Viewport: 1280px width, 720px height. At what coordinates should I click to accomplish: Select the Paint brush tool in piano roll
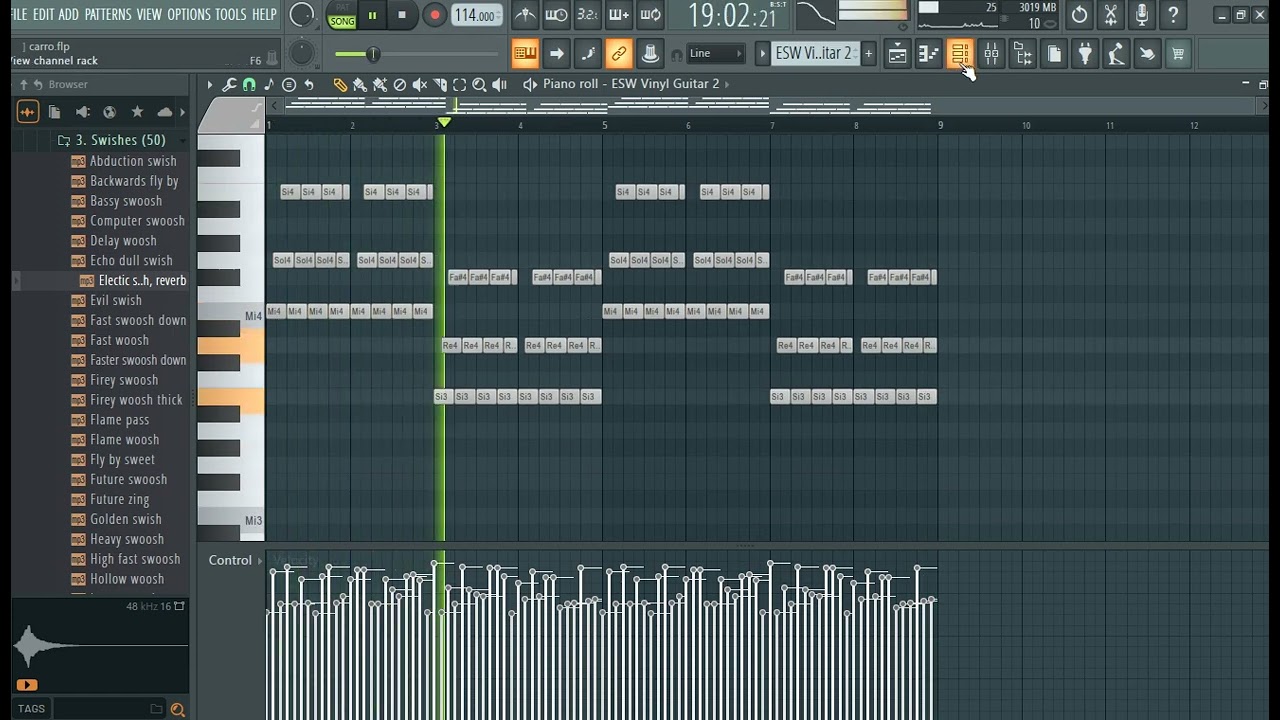pos(360,85)
